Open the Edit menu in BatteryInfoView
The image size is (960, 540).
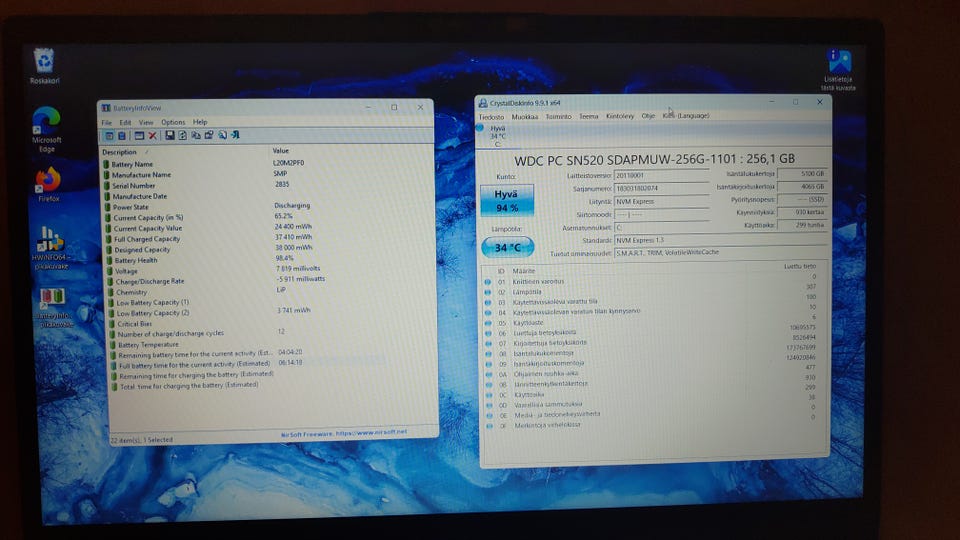pyautogui.click(x=126, y=122)
